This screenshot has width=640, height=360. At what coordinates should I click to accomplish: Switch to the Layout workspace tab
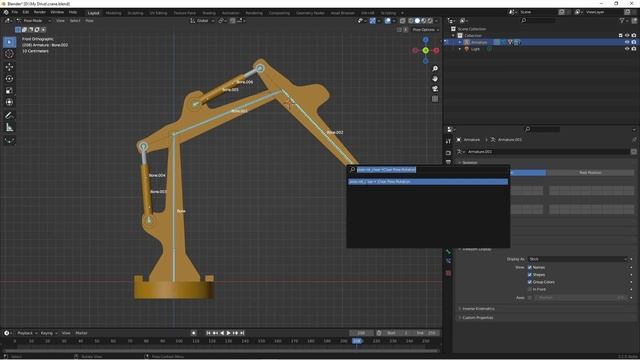tap(93, 13)
